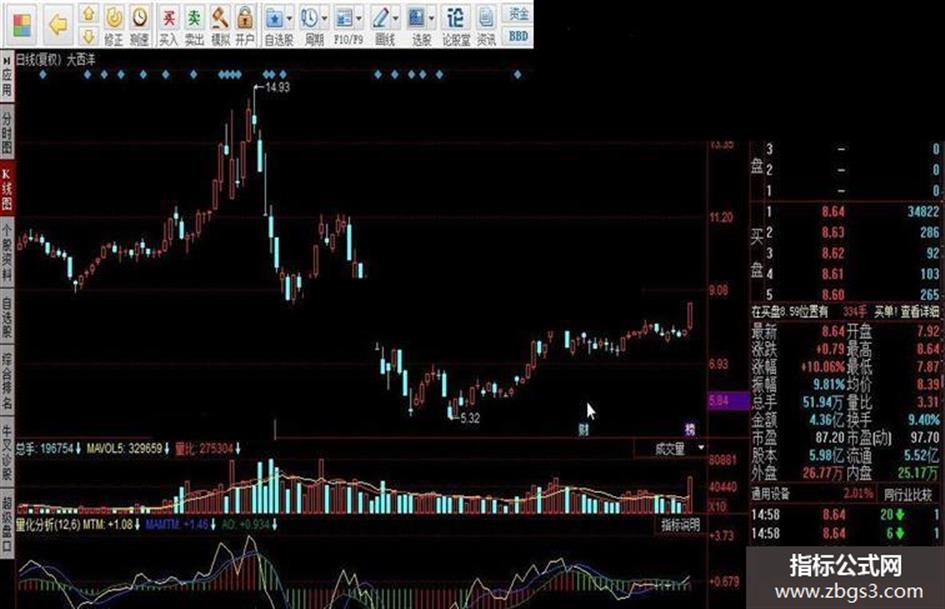Open the 测速 speed test clock icon
The image size is (945, 609).
click(x=140, y=17)
